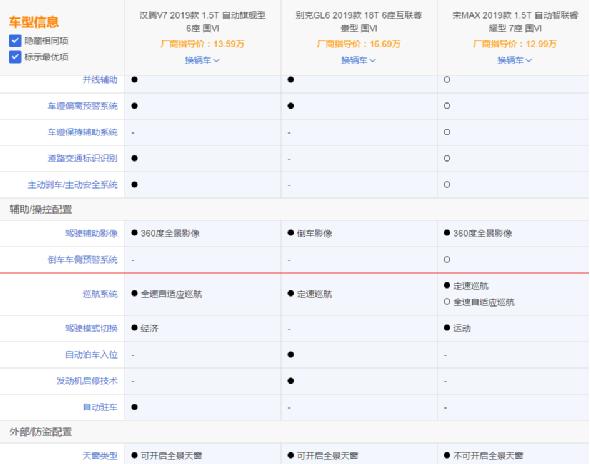This screenshot has width=590, height=464.
Task: Toggle the 标示最优项 checkbox
Action: coord(15,57)
